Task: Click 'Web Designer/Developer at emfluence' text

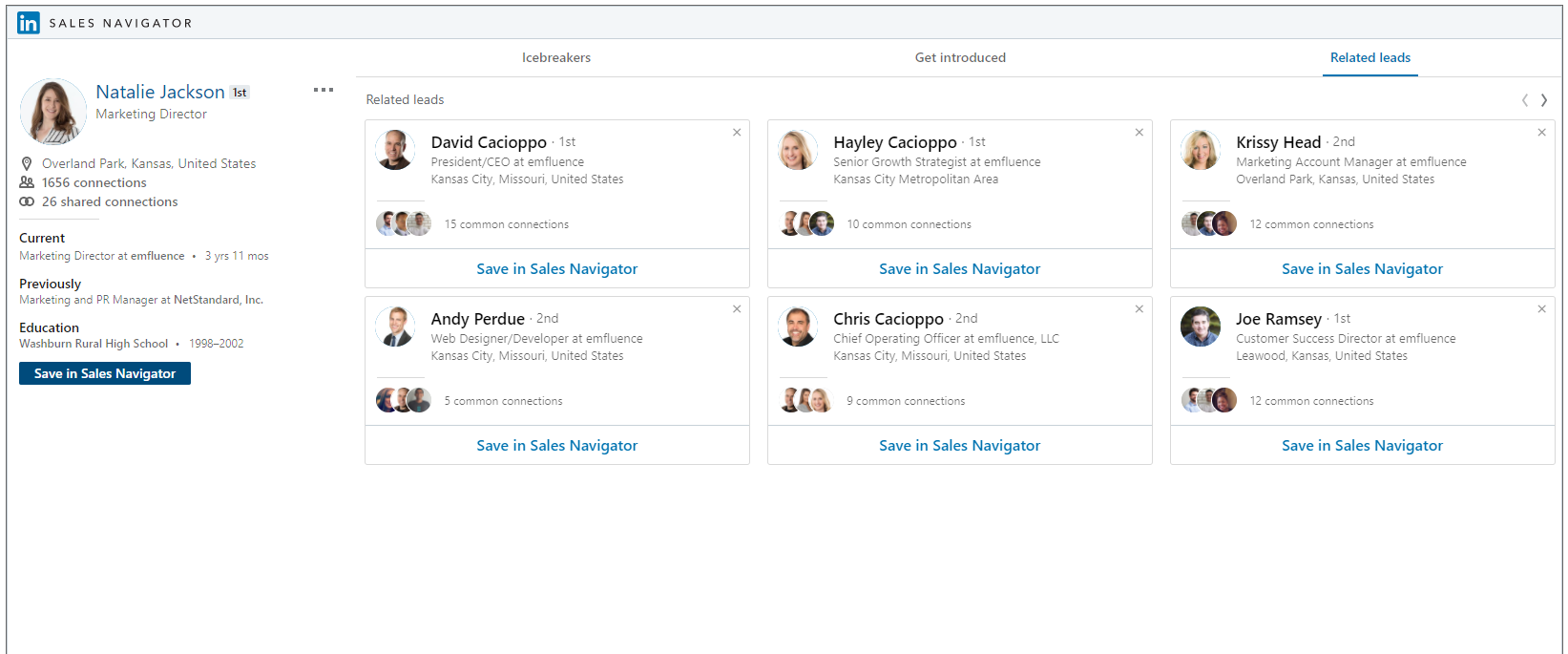Action: (536, 339)
